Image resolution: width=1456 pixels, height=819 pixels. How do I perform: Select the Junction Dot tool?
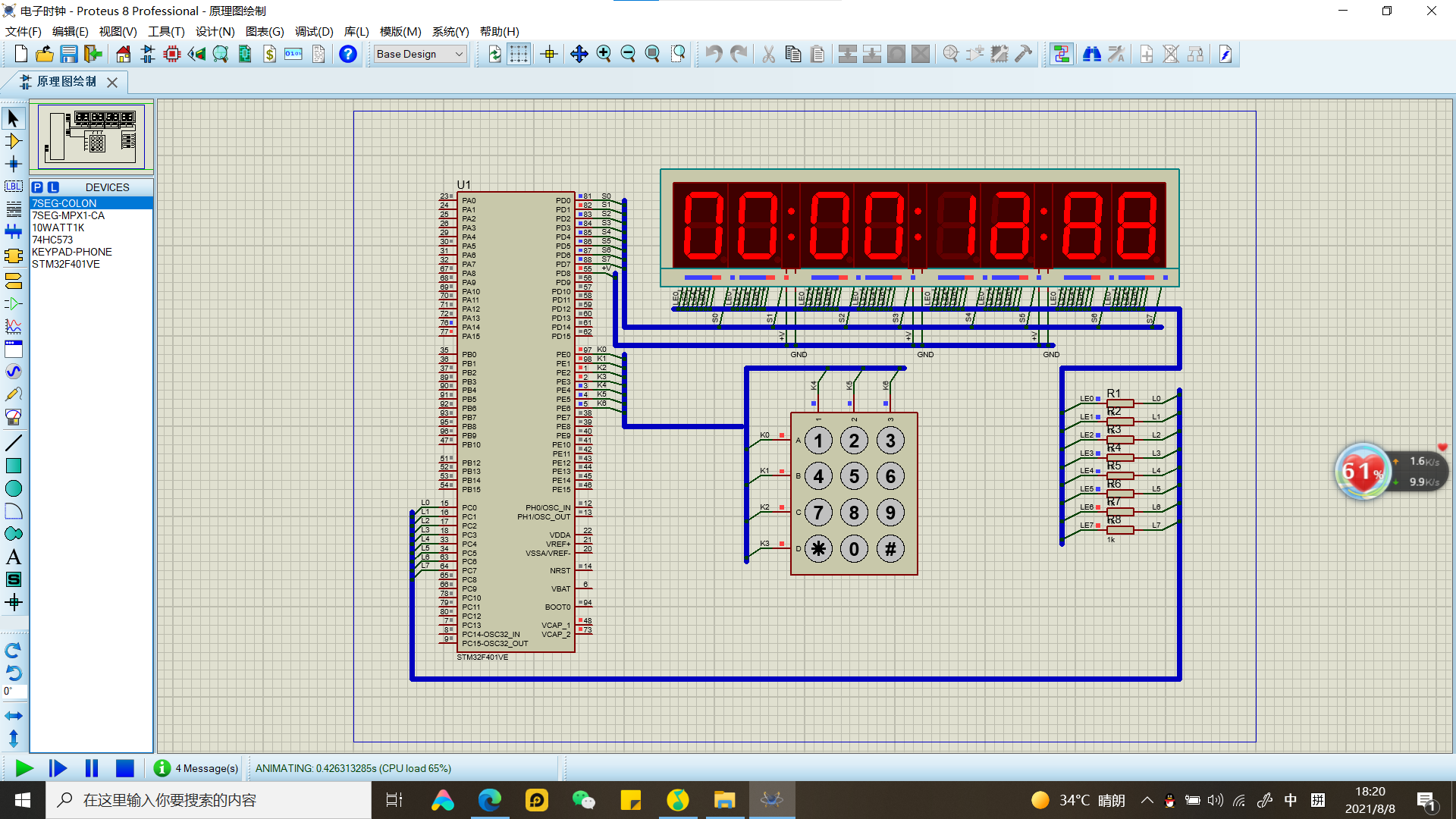tap(13, 164)
